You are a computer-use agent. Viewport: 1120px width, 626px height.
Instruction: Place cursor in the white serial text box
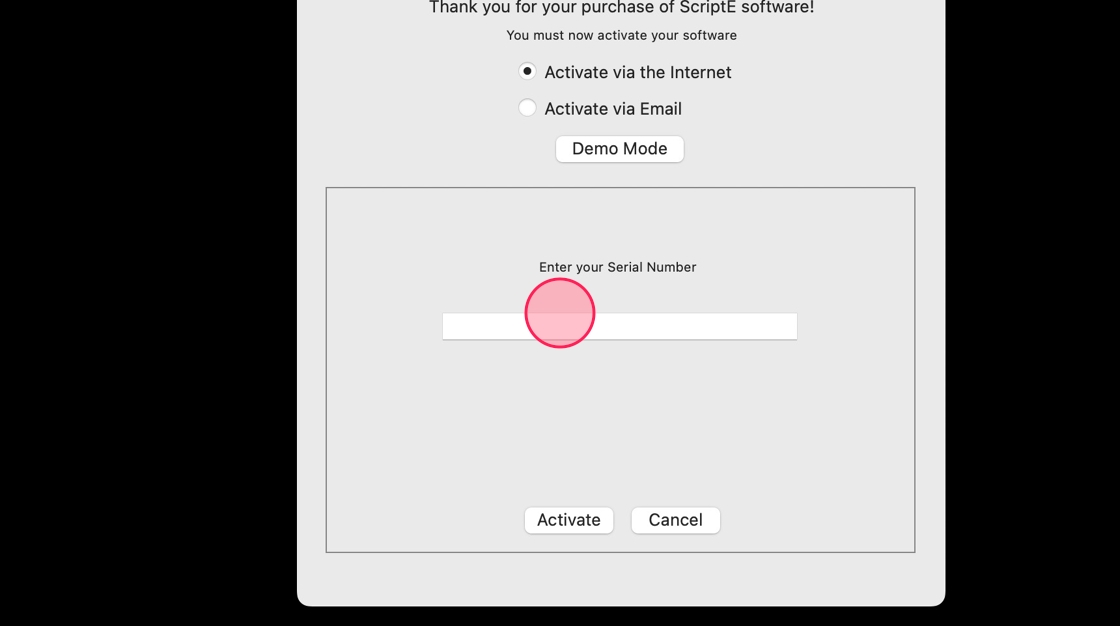pyautogui.click(x=619, y=327)
